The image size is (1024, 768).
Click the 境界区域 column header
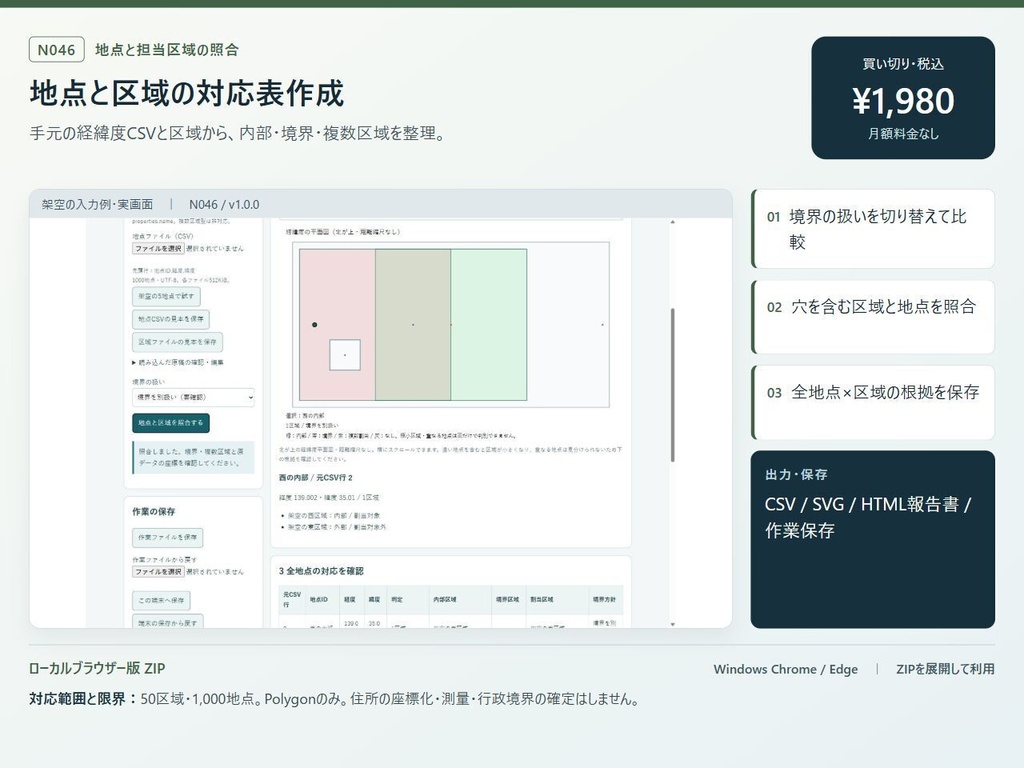coord(507,600)
